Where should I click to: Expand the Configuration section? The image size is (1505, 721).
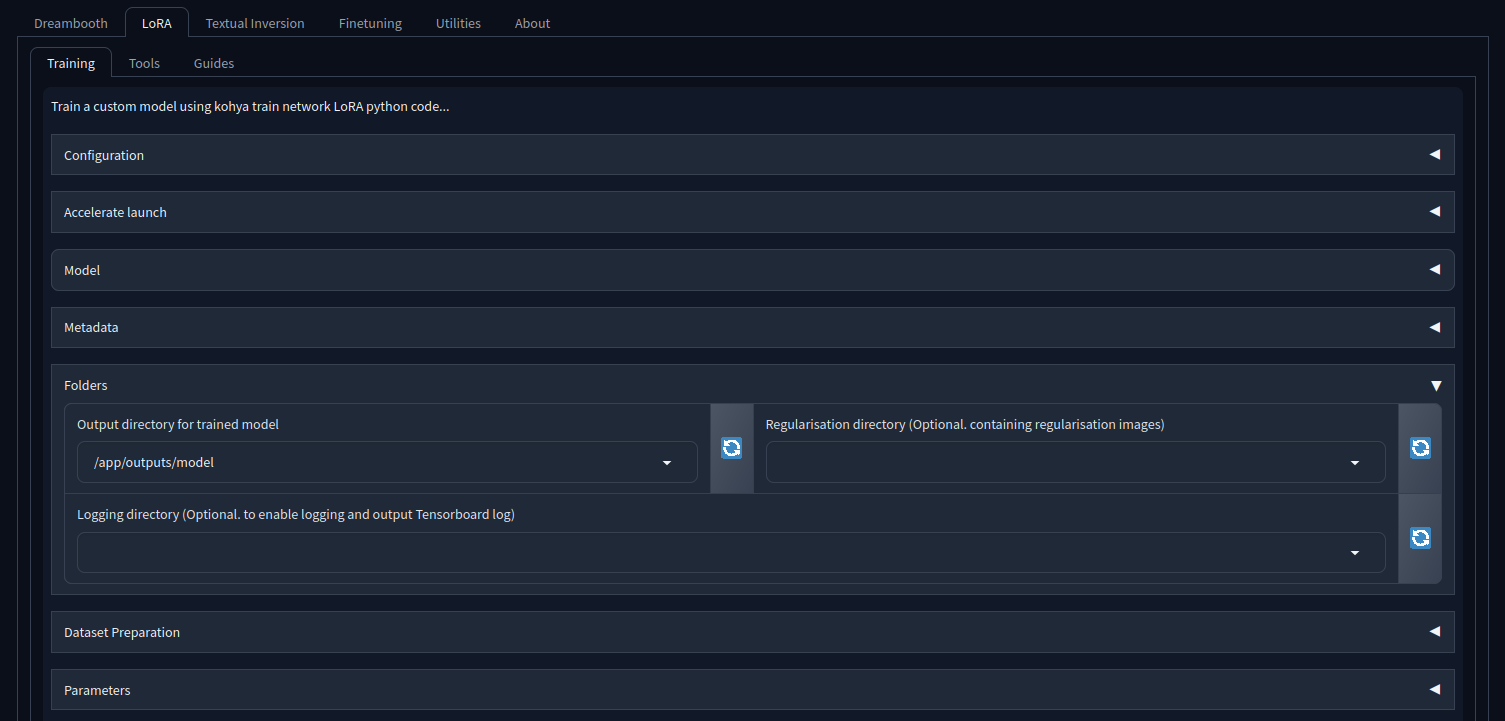coord(752,155)
